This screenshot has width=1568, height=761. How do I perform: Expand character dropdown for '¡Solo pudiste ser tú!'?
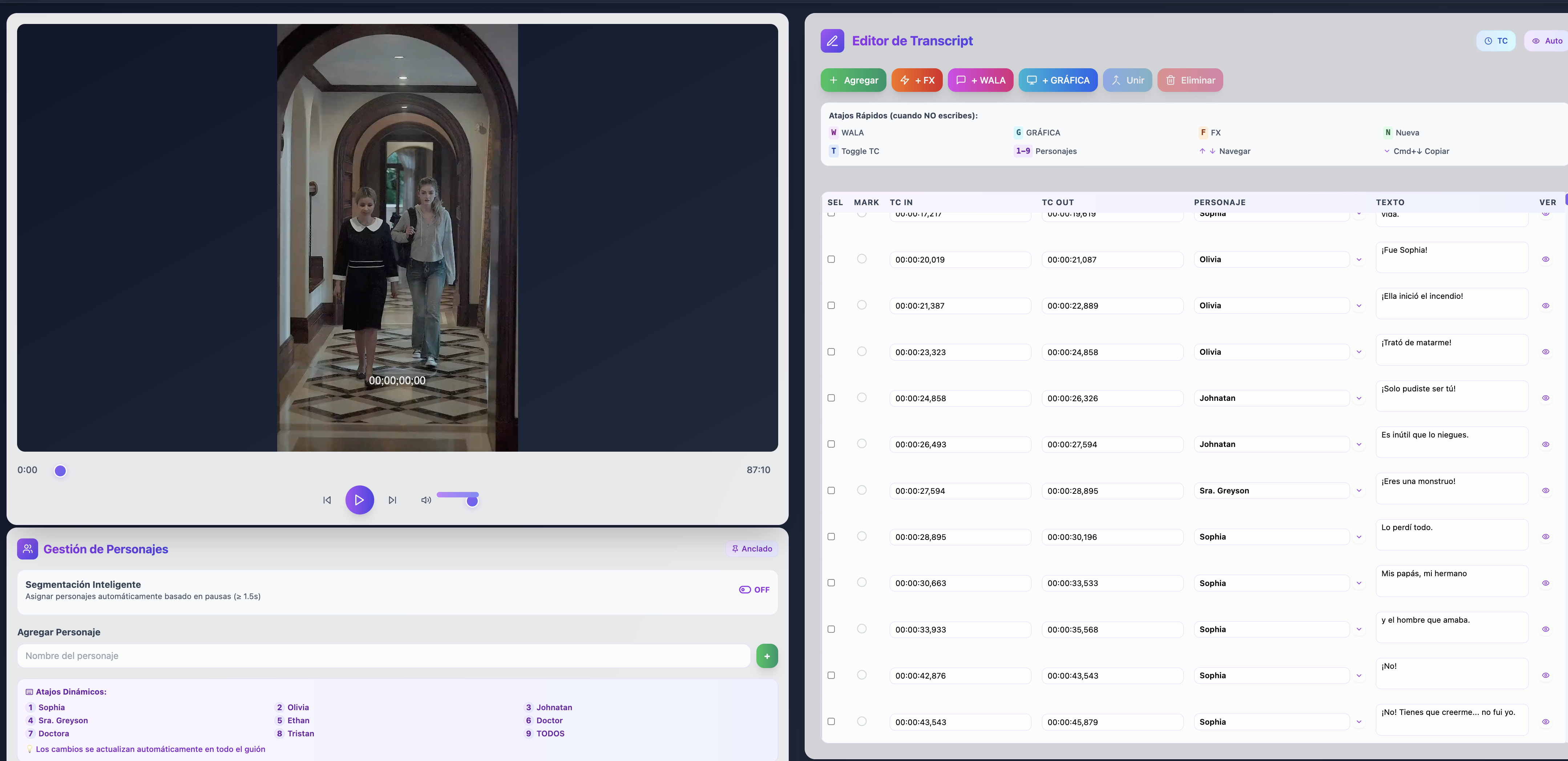pos(1359,398)
